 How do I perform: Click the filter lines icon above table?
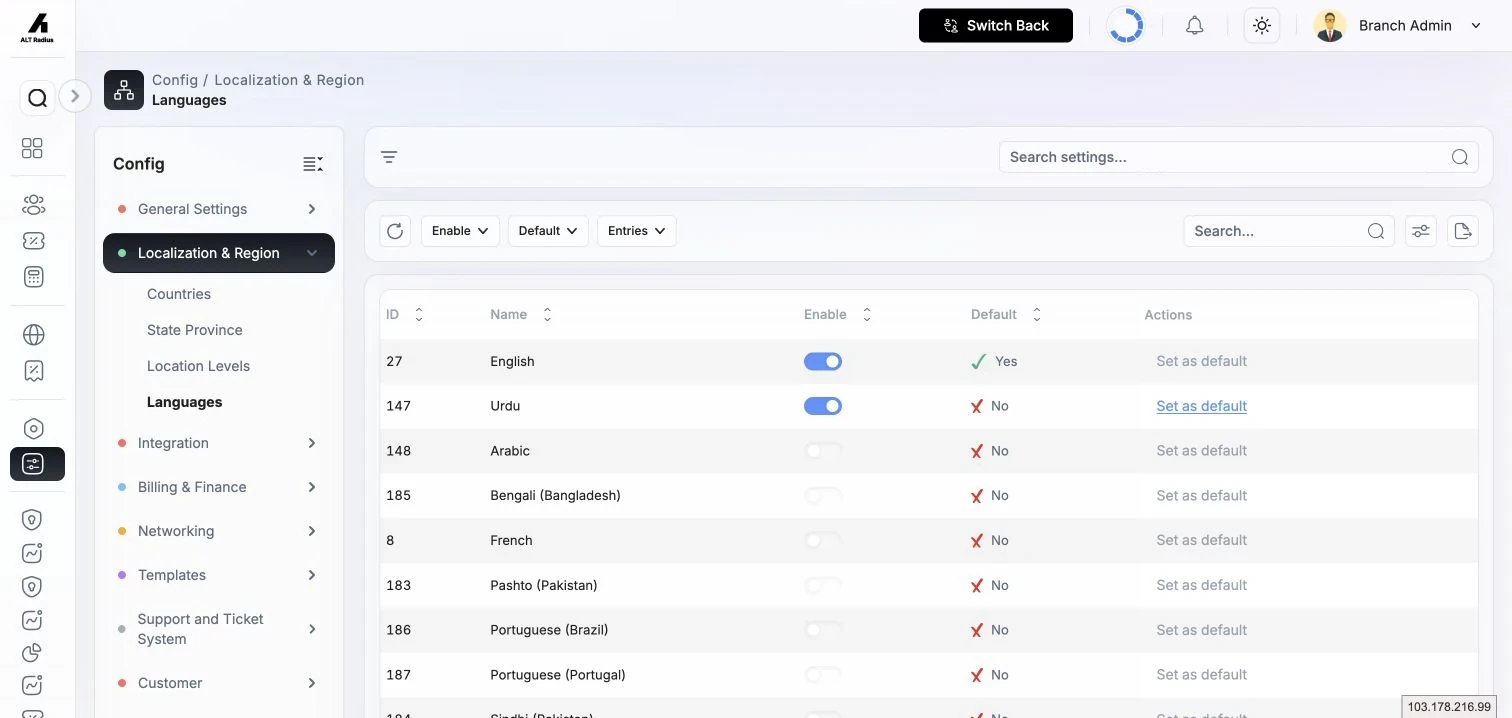389,157
